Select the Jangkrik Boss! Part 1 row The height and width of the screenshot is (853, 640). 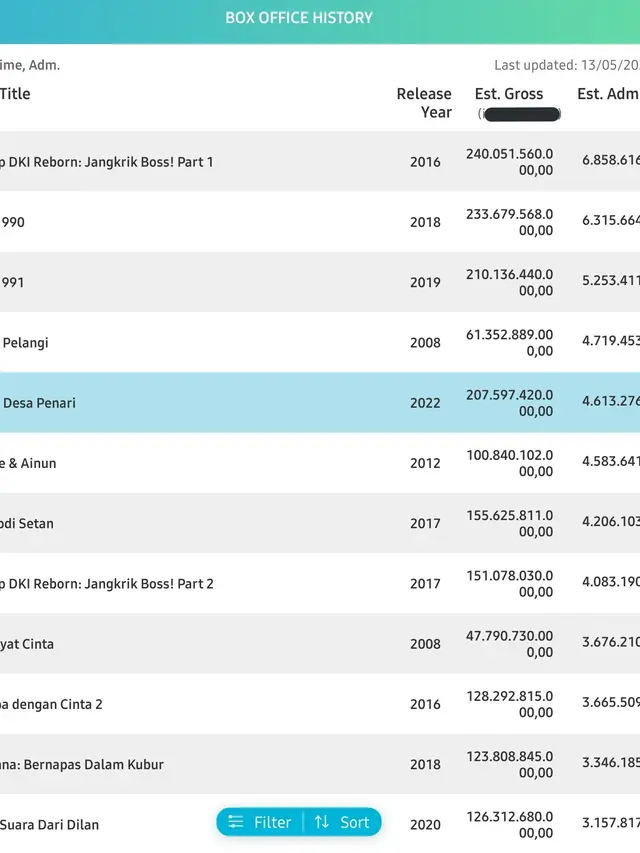click(x=320, y=162)
